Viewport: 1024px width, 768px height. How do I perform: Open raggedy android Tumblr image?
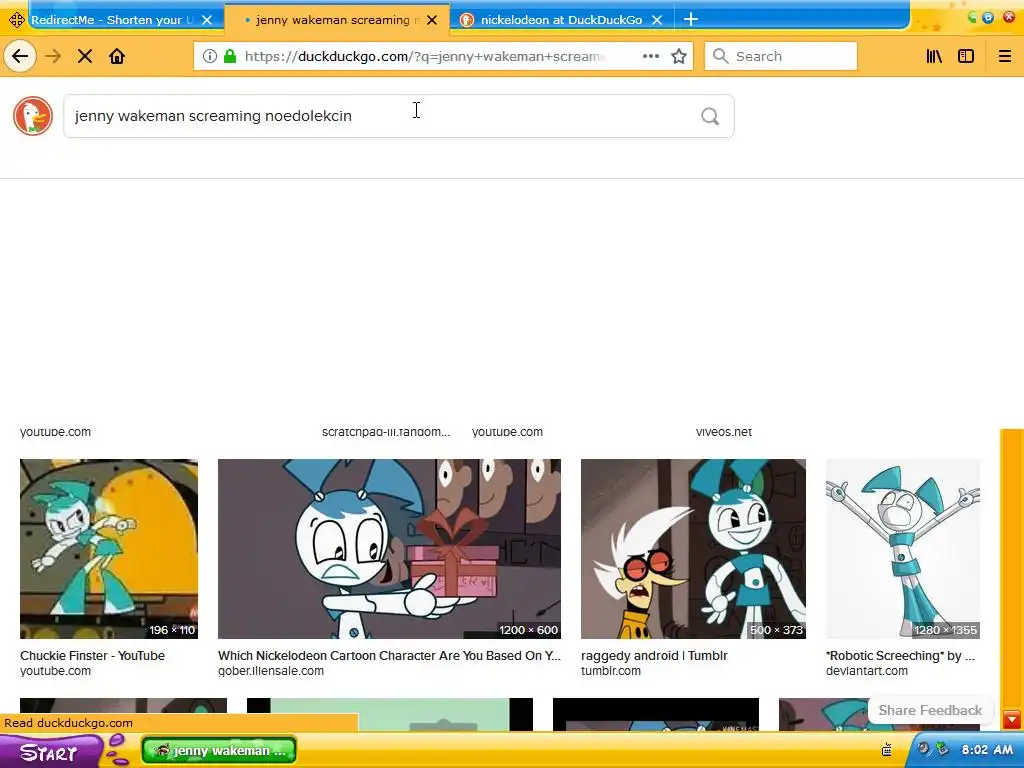[693, 549]
